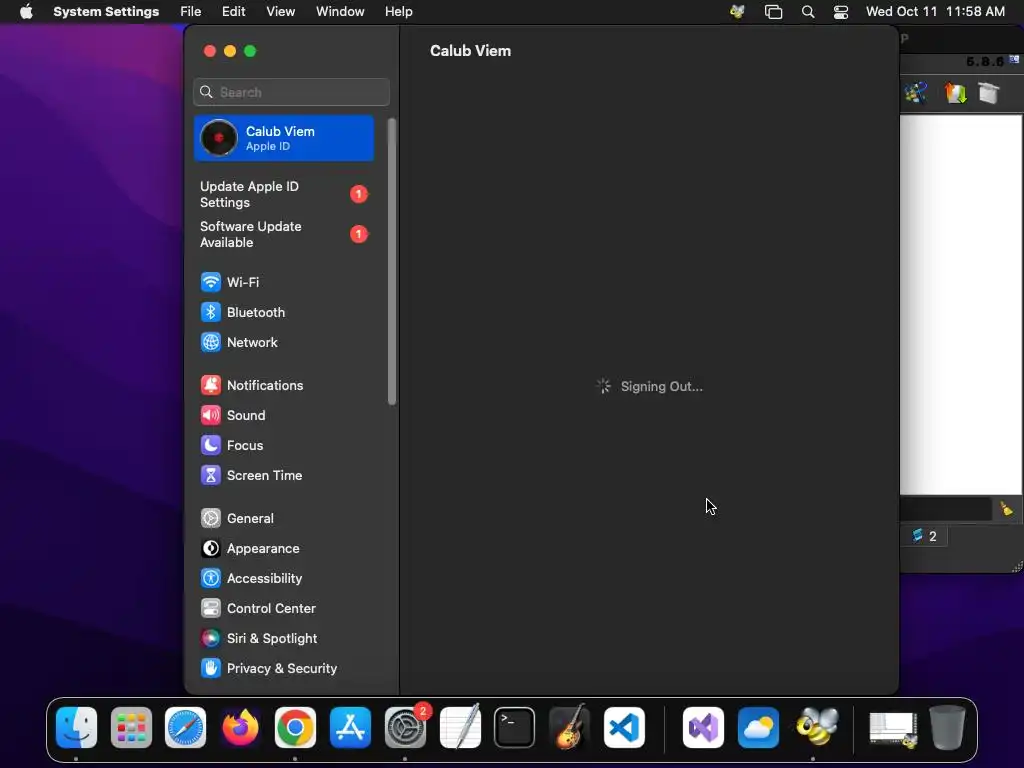Open Control Center in menu bar
1024x768 pixels.
(x=841, y=12)
